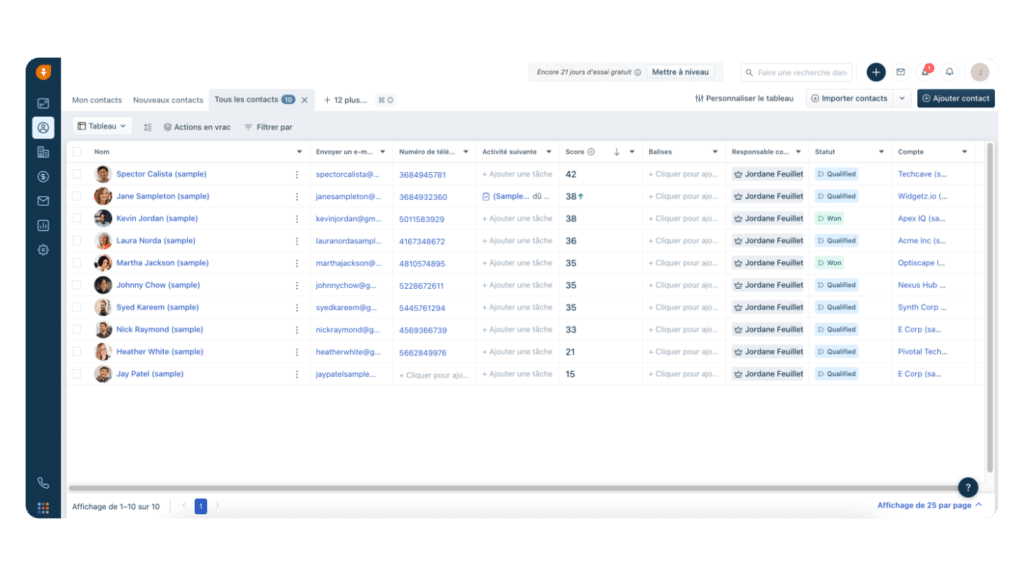Open the Companies section in the sidebar

42,150
